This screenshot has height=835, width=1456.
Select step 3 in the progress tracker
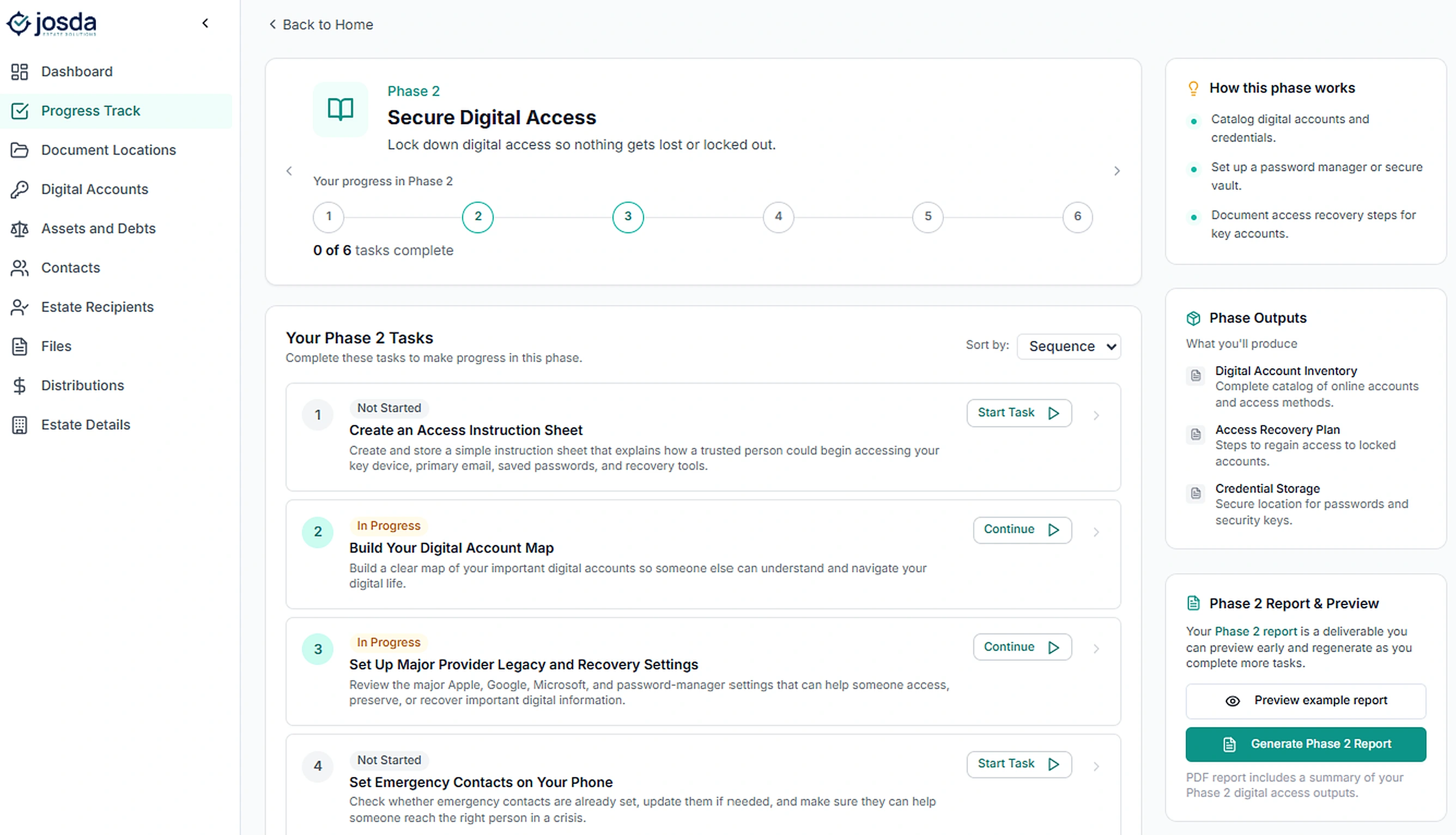tap(628, 217)
